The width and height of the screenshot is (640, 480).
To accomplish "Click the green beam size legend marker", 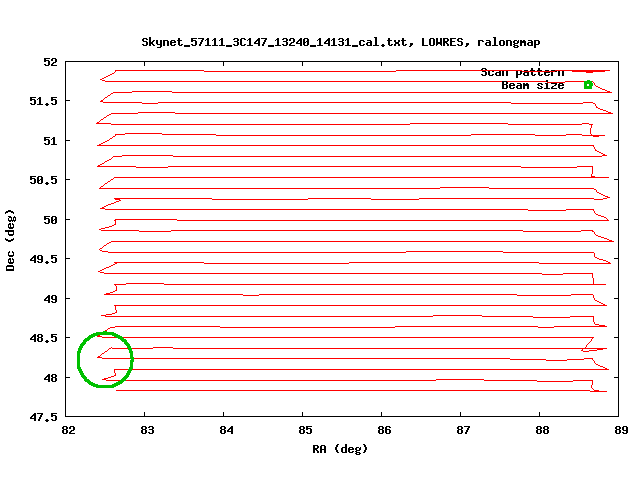I will pos(588,85).
